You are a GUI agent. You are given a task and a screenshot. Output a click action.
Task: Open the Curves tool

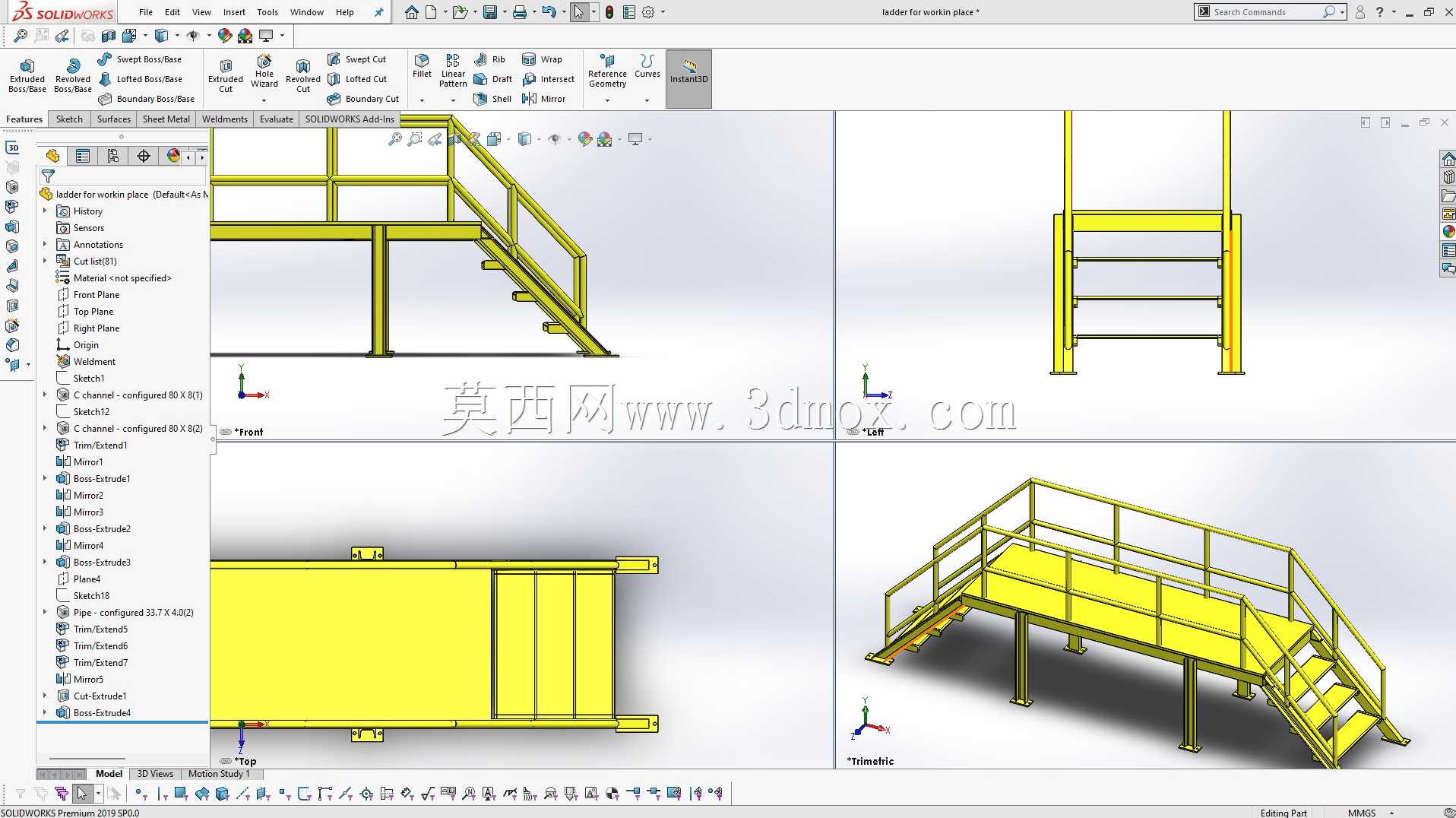(647, 66)
